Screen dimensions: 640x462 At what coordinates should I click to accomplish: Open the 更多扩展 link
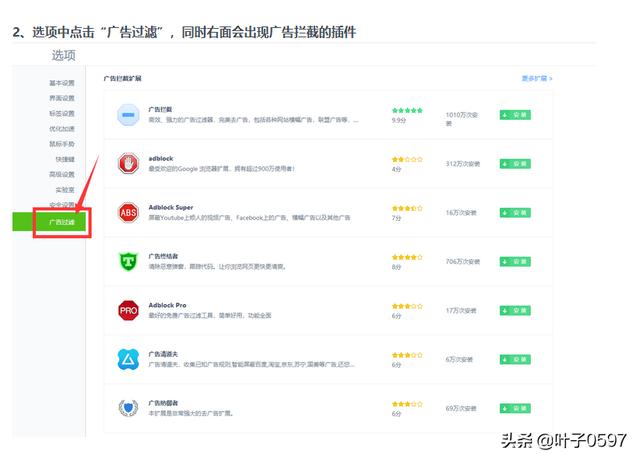coord(536,78)
